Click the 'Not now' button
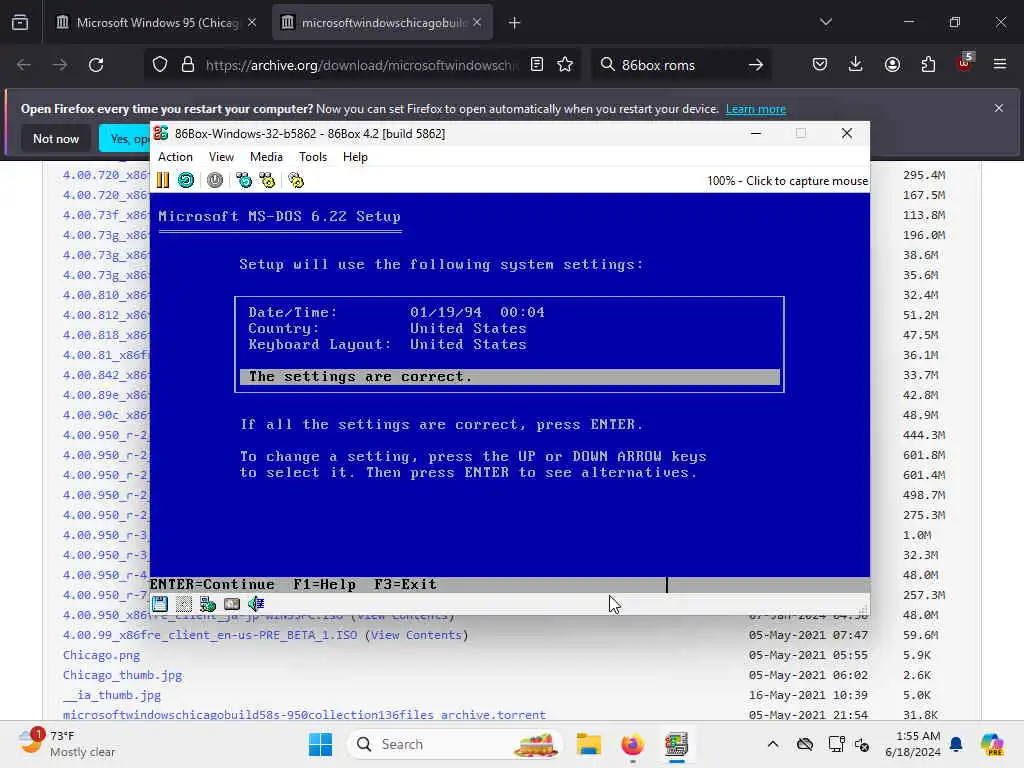This screenshot has height=768, width=1024. pos(56,138)
